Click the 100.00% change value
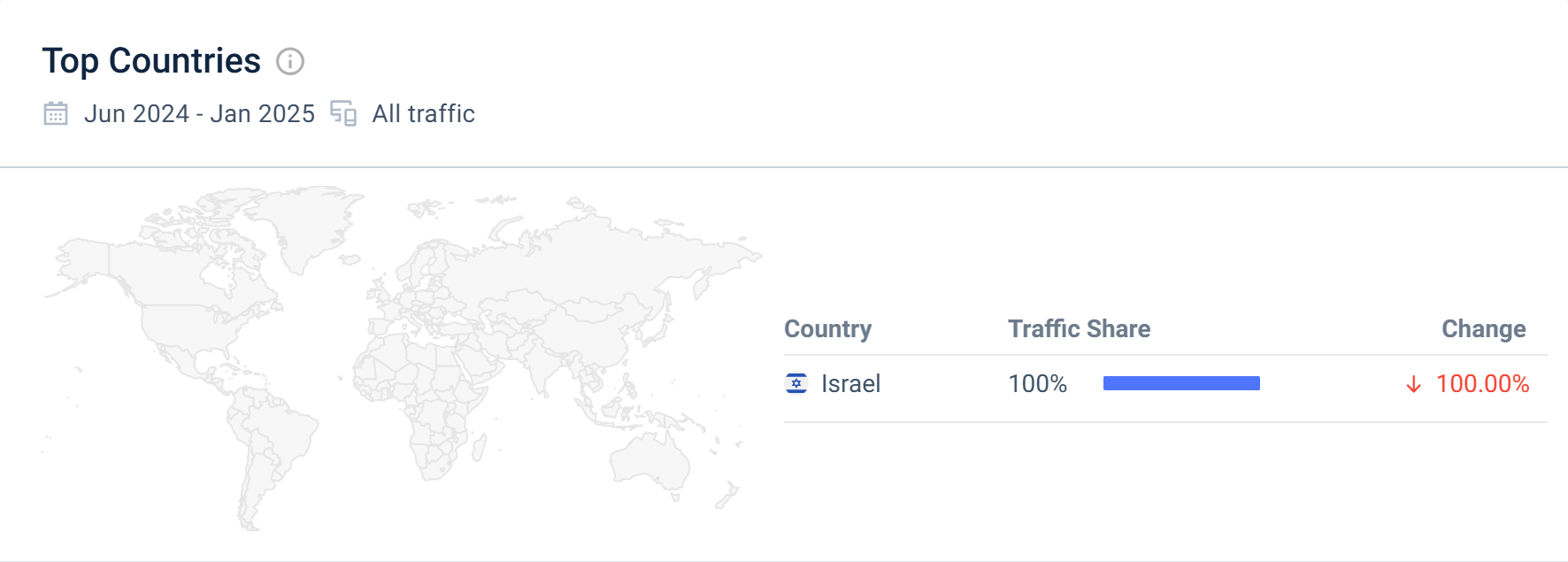 pyautogui.click(x=1482, y=384)
